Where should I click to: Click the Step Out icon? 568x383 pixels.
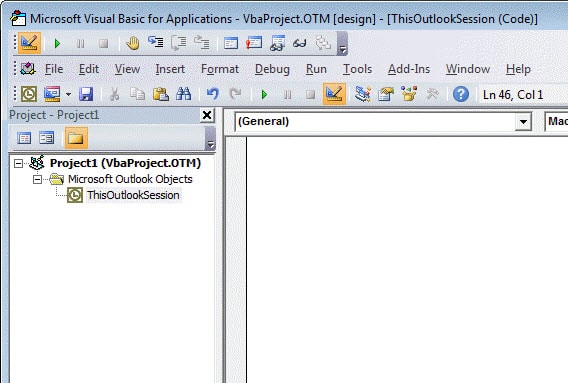click(201, 43)
